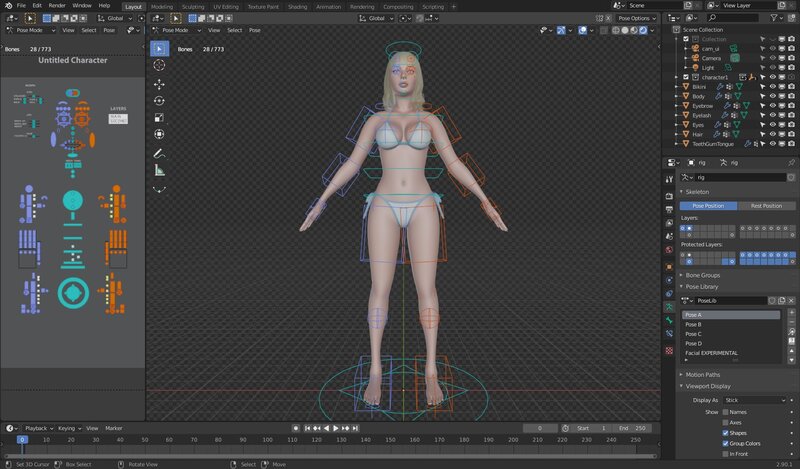Open the Render menu in the top bar
800x469 pixels.
tap(58, 6)
